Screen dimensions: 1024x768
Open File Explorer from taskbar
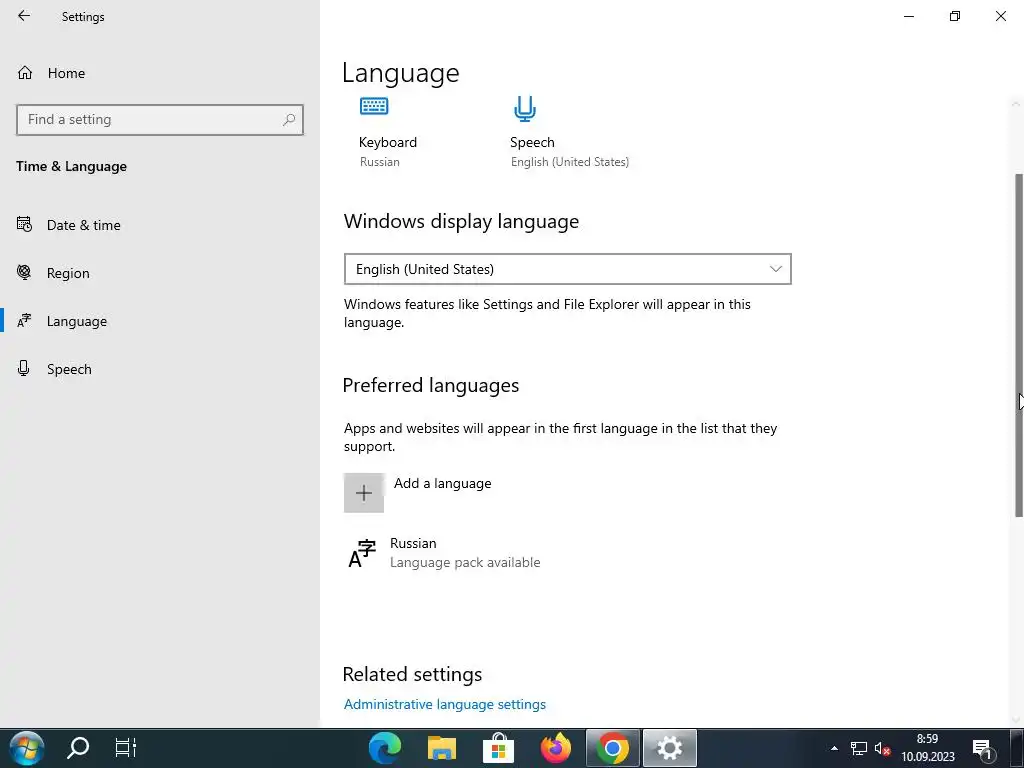click(x=441, y=748)
